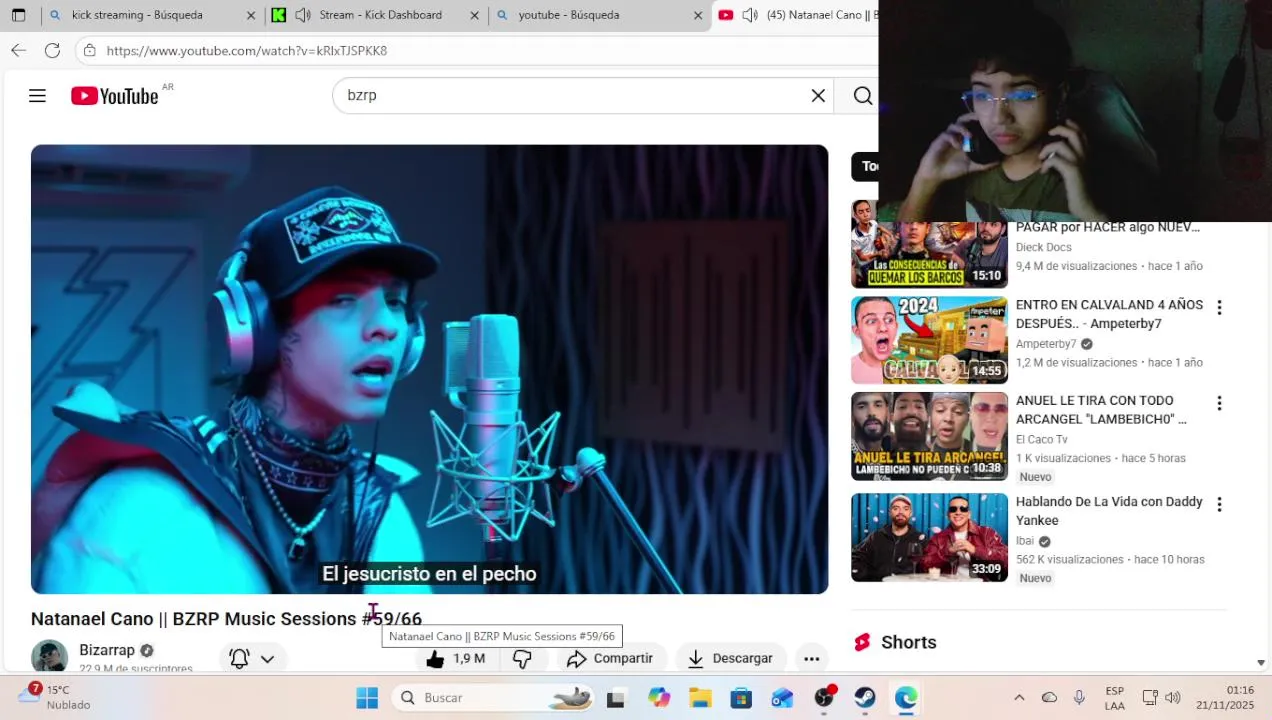This screenshot has height=720, width=1272.
Task: Open the Bizarrap channel avatar
Action: click(49, 656)
